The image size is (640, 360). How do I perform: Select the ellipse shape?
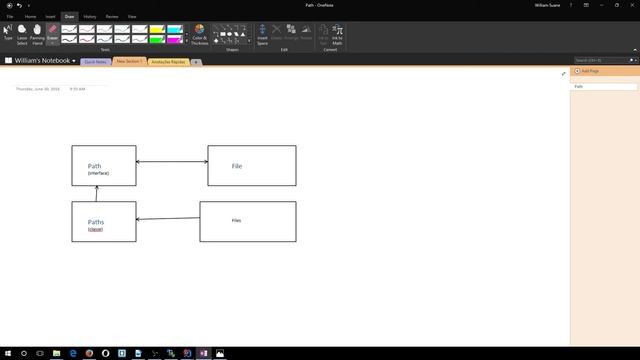point(229,34)
